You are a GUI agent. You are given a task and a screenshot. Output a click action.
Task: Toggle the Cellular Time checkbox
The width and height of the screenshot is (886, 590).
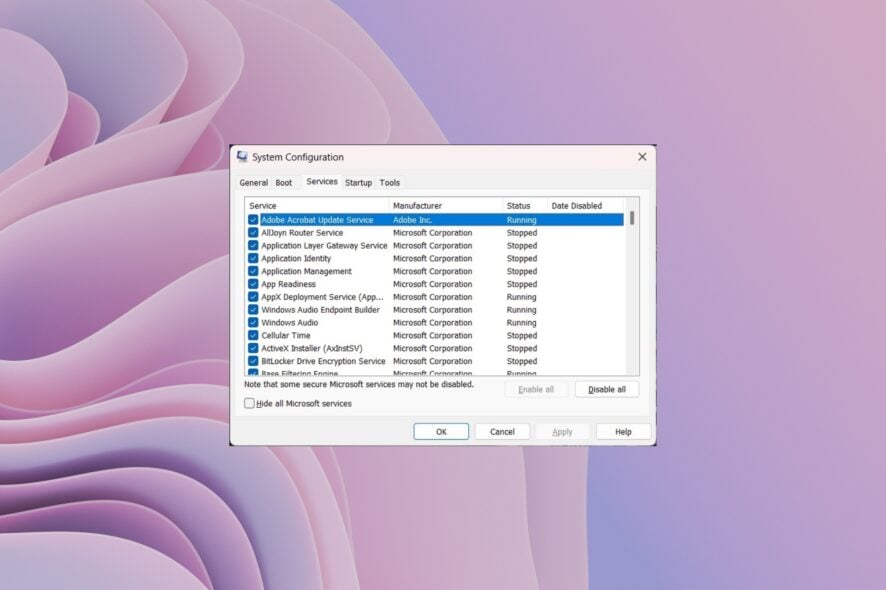click(x=253, y=335)
